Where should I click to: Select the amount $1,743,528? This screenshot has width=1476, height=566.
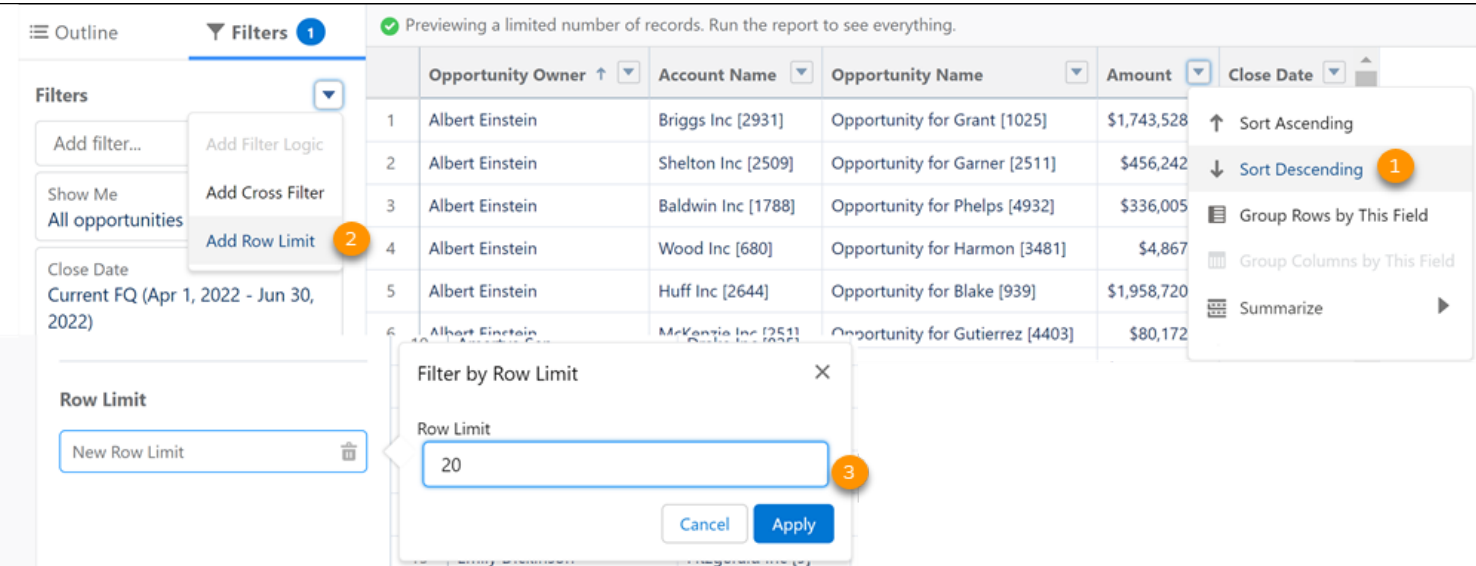click(x=1147, y=120)
